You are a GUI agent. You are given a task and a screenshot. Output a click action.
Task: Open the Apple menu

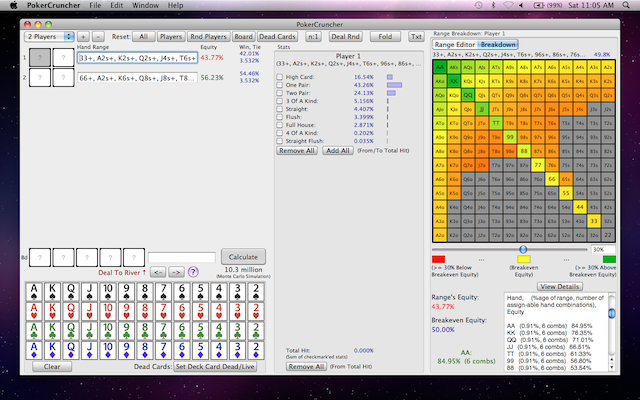[x=13, y=5]
